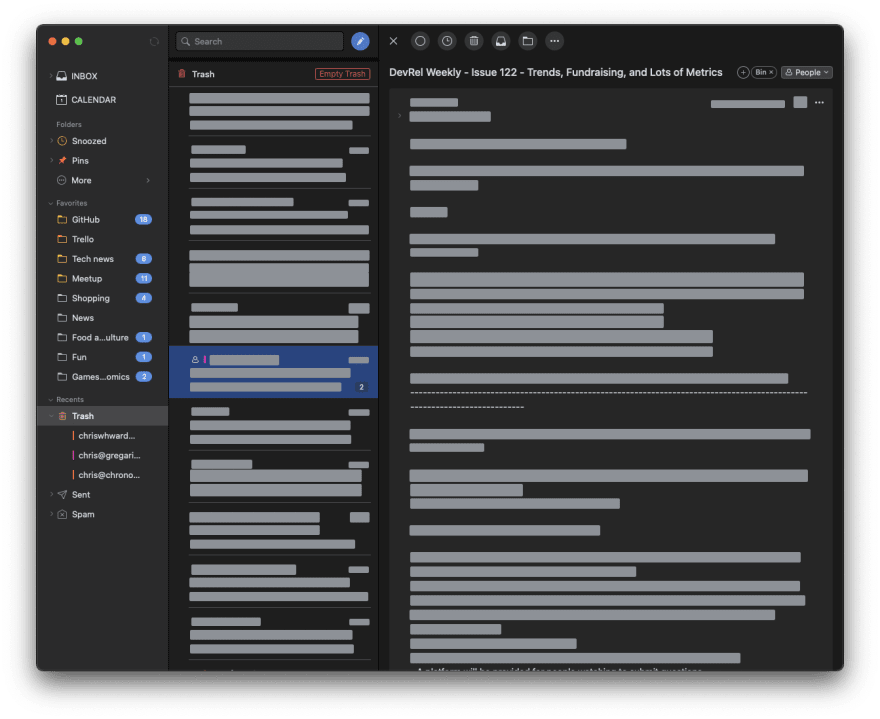880x719 pixels.
Task: Open the Trello folder
Action: [82, 239]
